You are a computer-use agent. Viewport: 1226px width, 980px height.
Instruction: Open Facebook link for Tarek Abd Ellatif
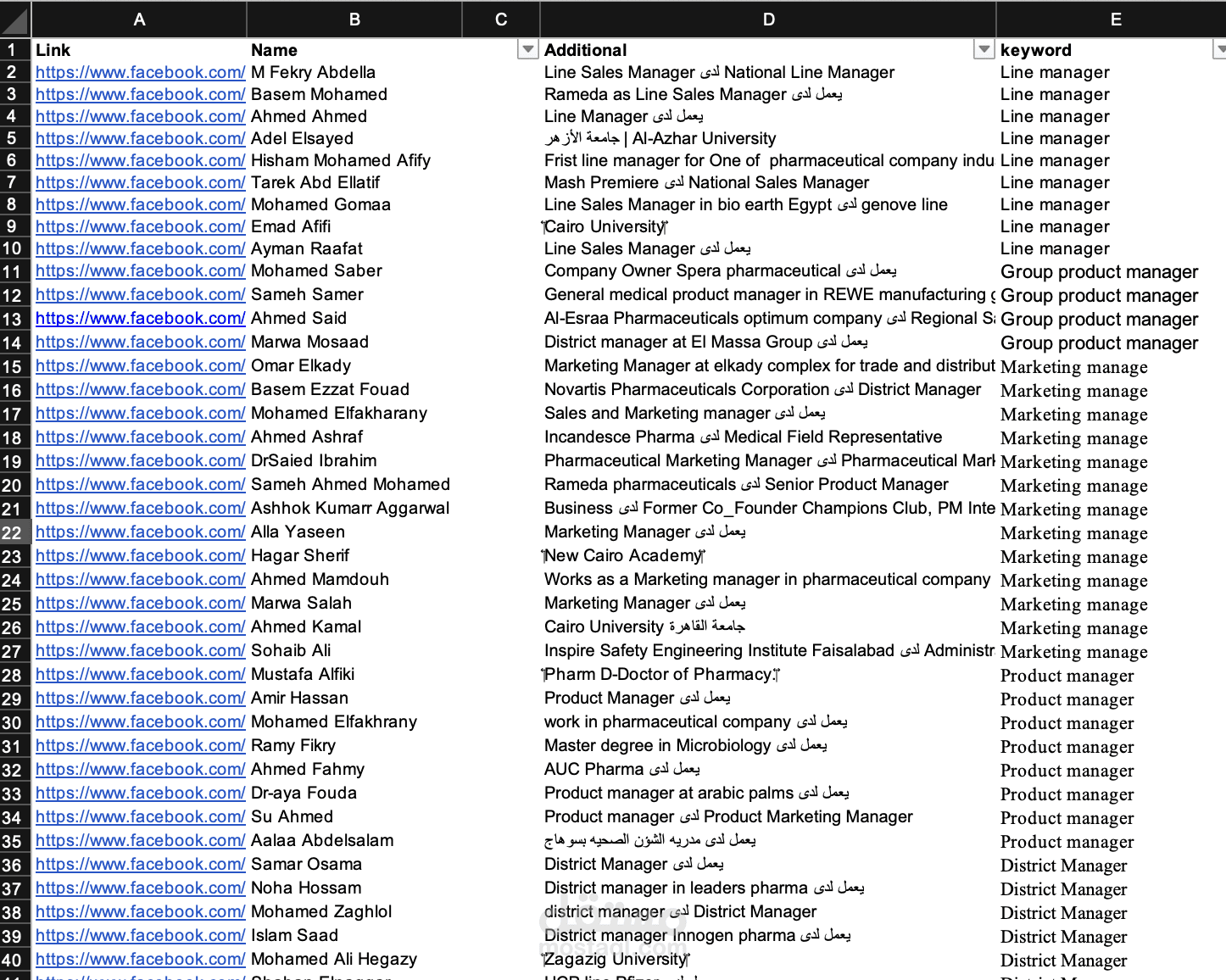(140, 183)
